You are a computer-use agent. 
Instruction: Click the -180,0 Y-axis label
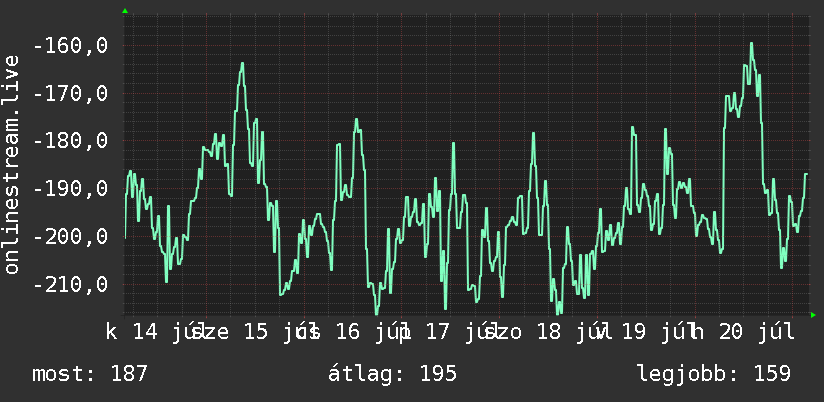[x=70, y=141]
